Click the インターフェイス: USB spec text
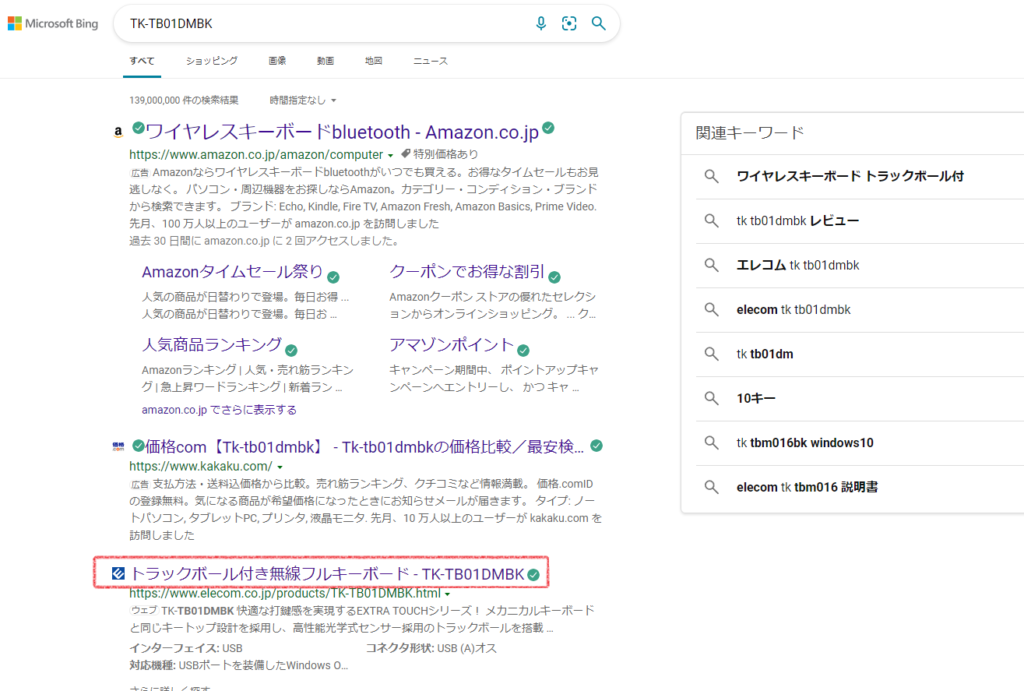The height and width of the screenshot is (691, 1024). click(186, 649)
